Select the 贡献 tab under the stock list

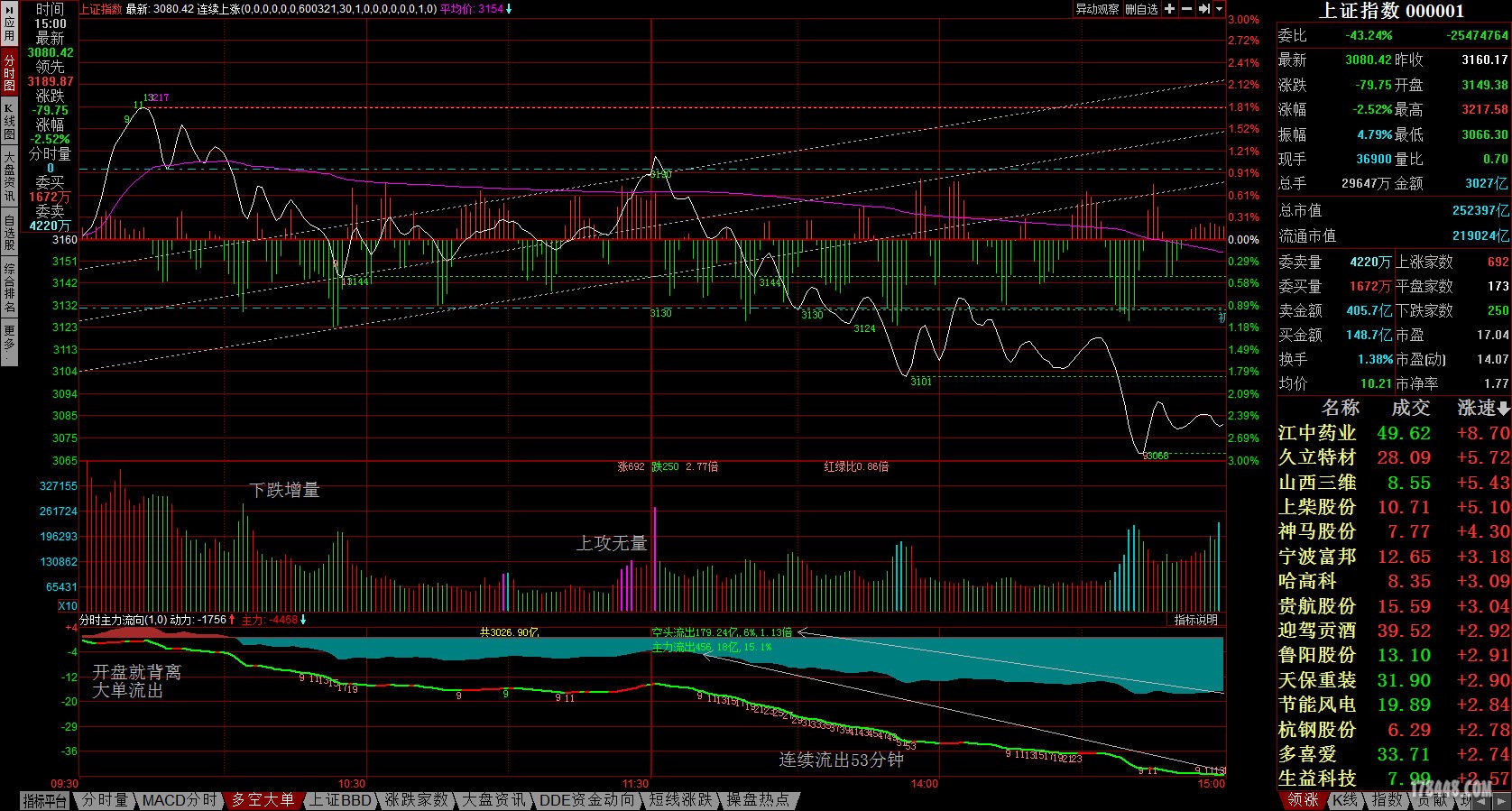pyautogui.click(x=1432, y=800)
